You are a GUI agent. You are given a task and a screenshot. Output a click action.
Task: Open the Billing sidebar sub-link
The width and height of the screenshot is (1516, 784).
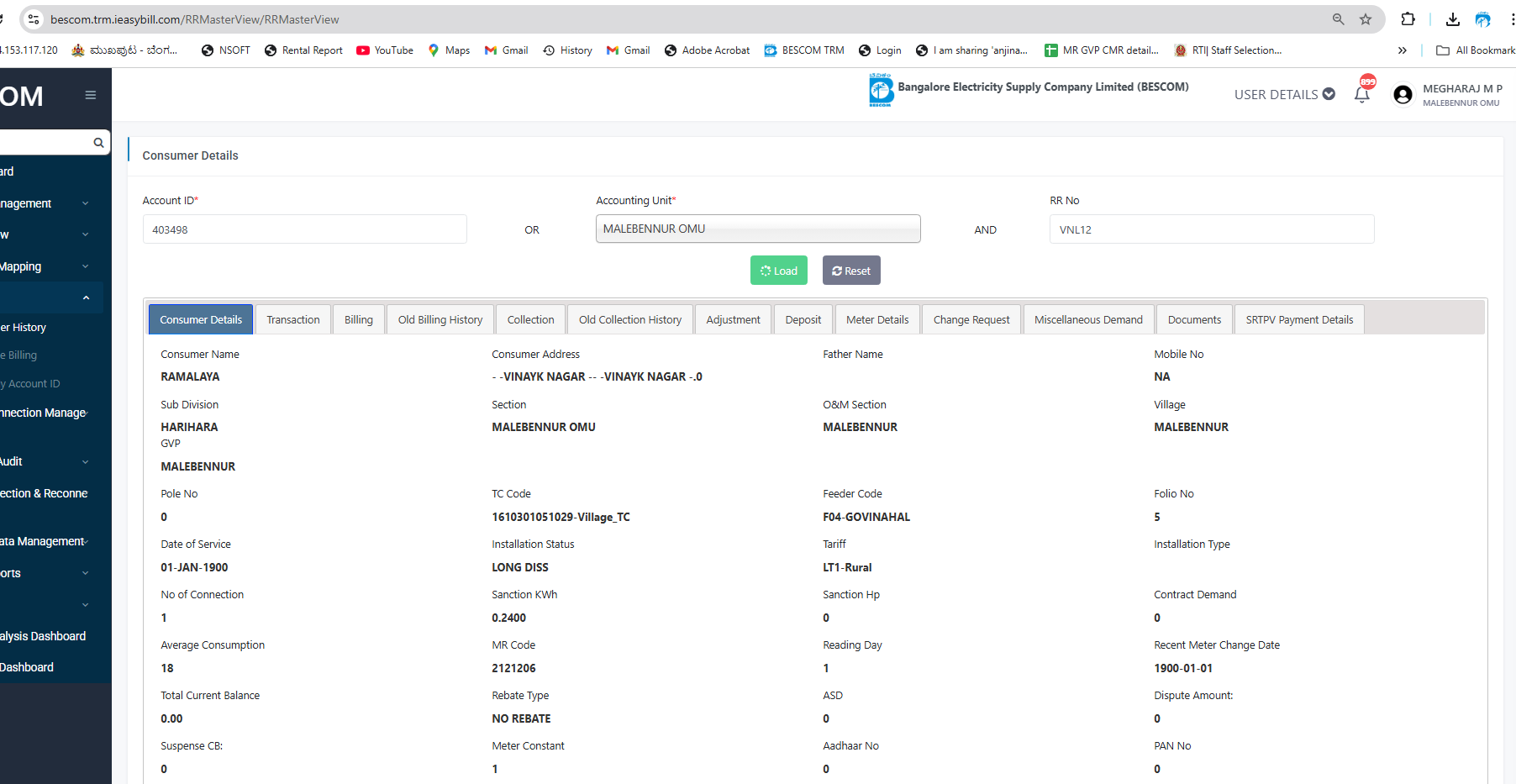tap(19, 355)
